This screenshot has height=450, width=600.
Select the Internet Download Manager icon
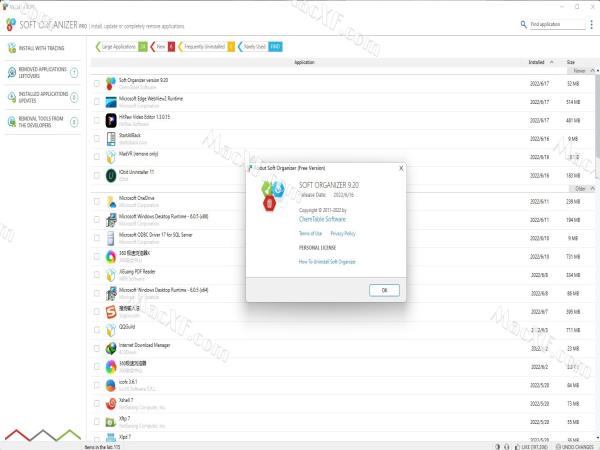click(x=111, y=348)
